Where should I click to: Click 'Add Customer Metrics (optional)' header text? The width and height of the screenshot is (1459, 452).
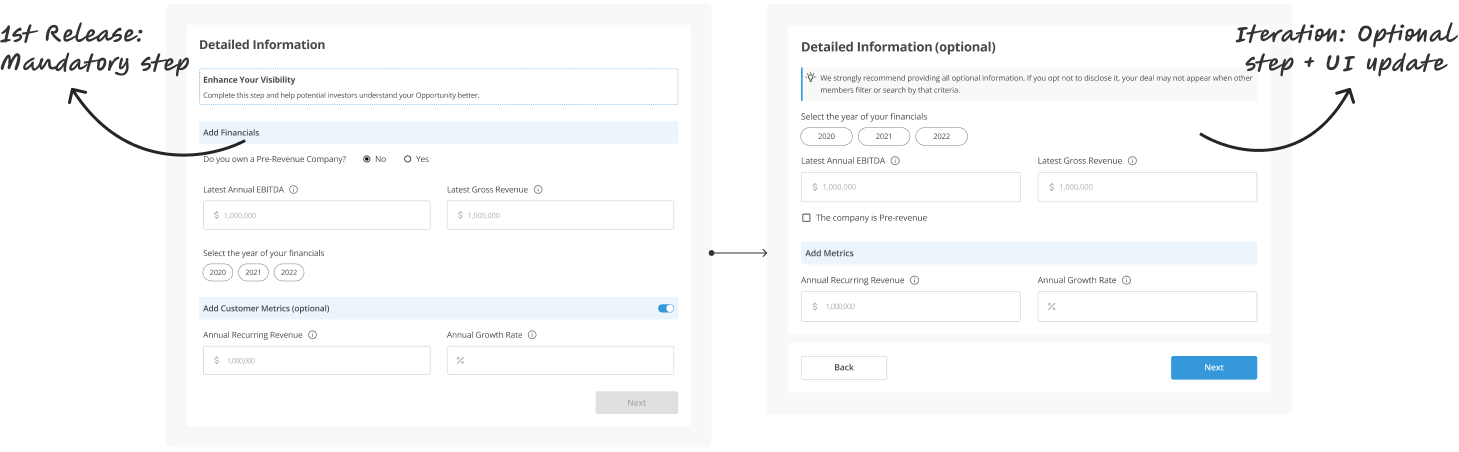pos(266,308)
